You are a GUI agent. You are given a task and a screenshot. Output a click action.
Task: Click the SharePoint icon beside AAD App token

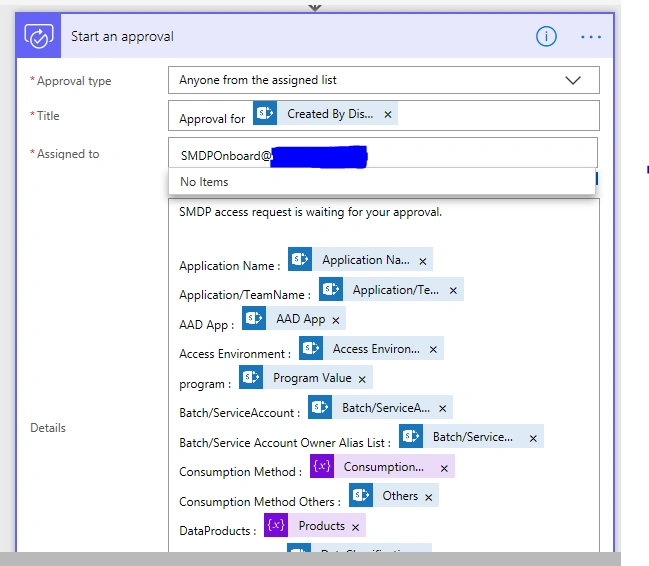coord(254,318)
